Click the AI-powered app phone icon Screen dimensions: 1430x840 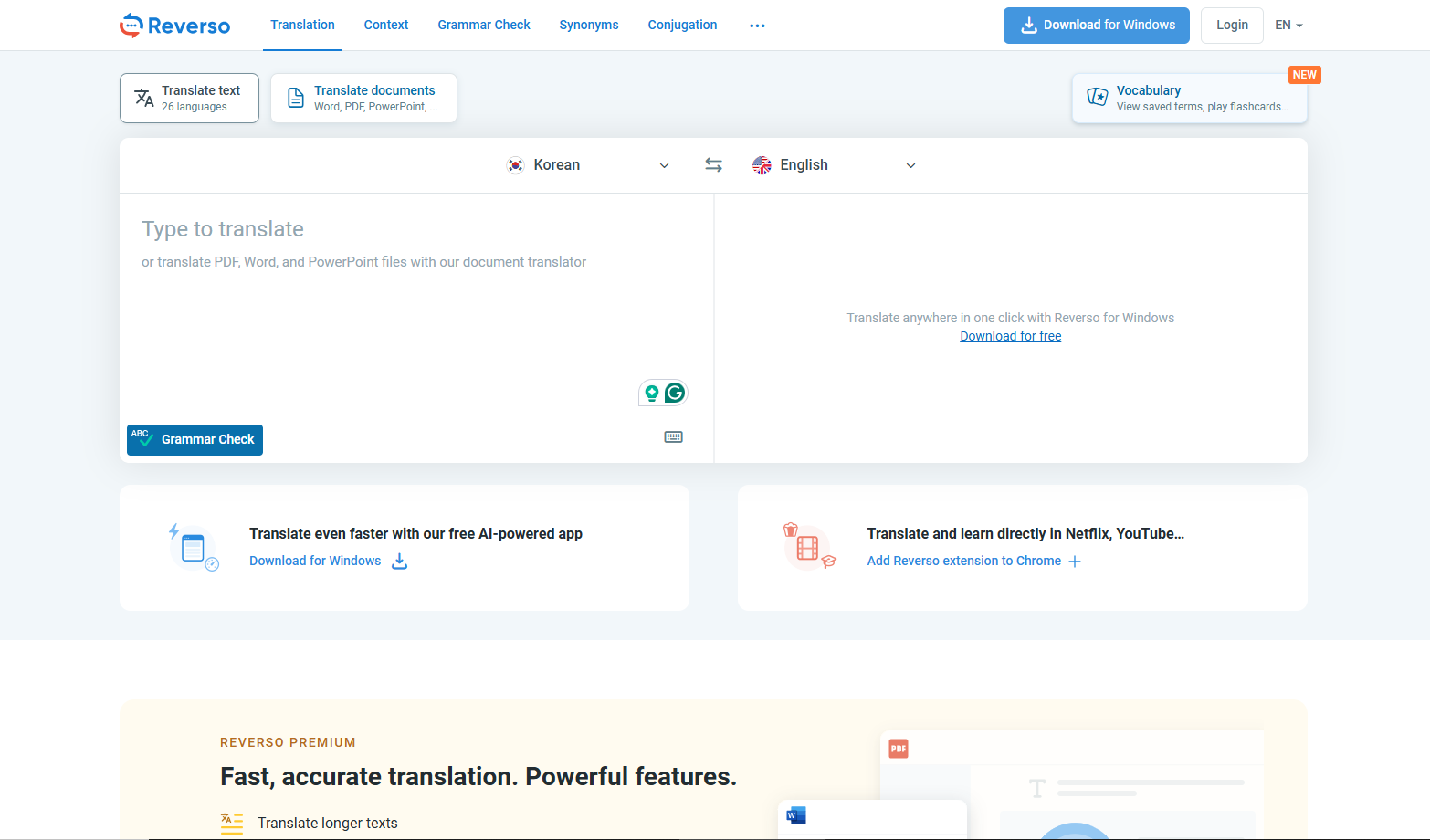tap(194, 547)
